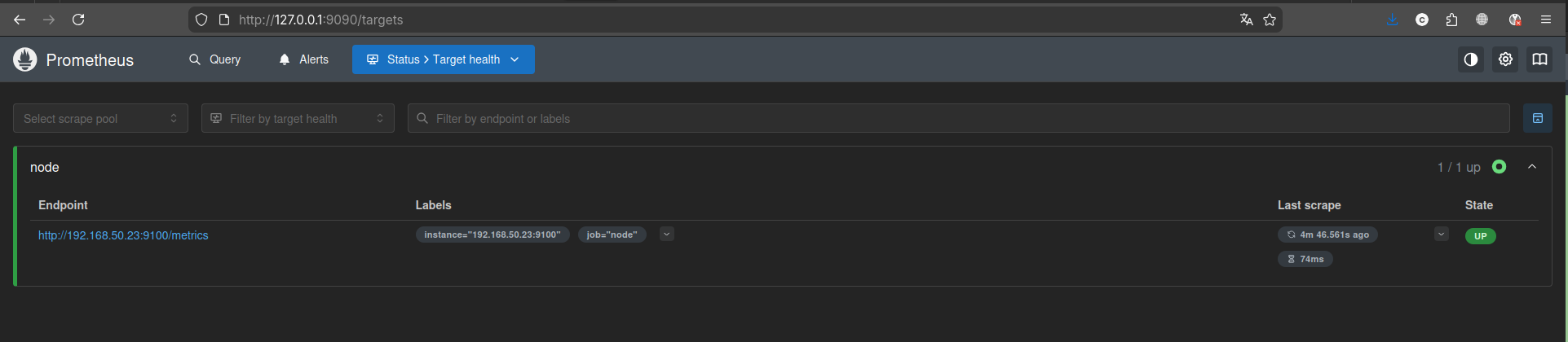The image size is (1568, 342).
Task: Click the browser translate page icon
Action: pos(1246,20)
